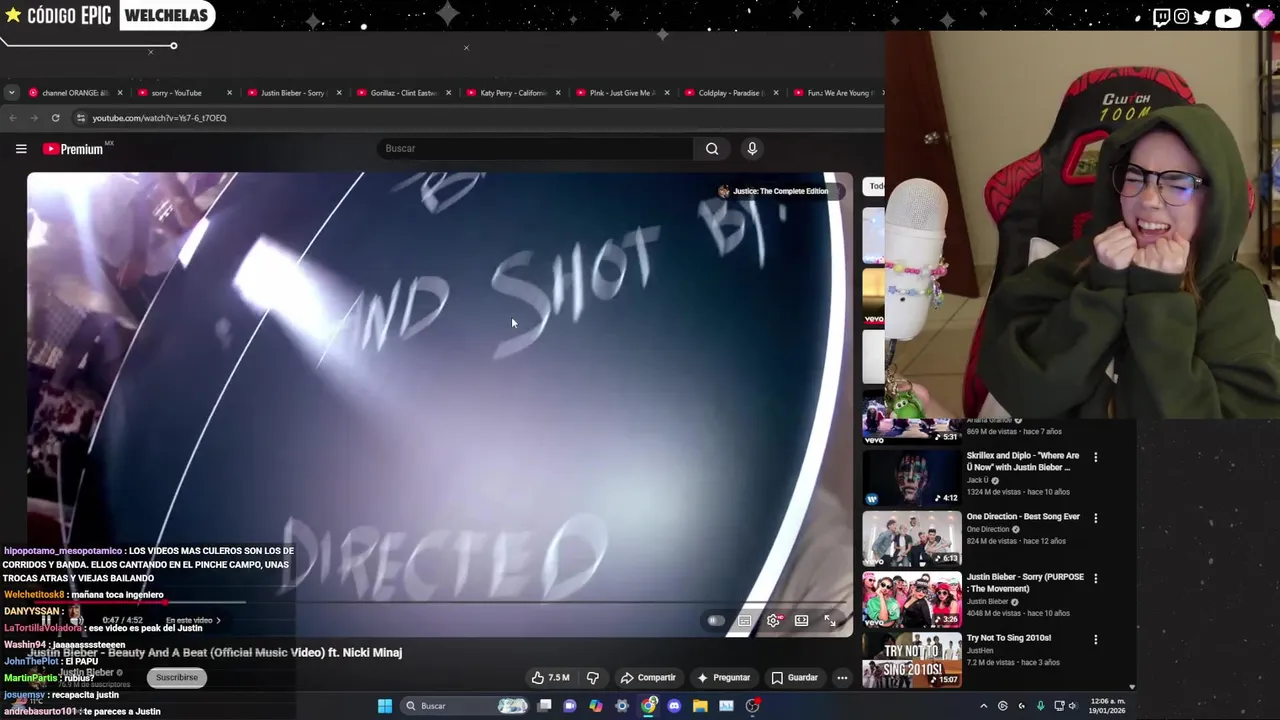Open the One Direction channel name link
Screen dimensions: 1280x720
(x=988, y=529)
